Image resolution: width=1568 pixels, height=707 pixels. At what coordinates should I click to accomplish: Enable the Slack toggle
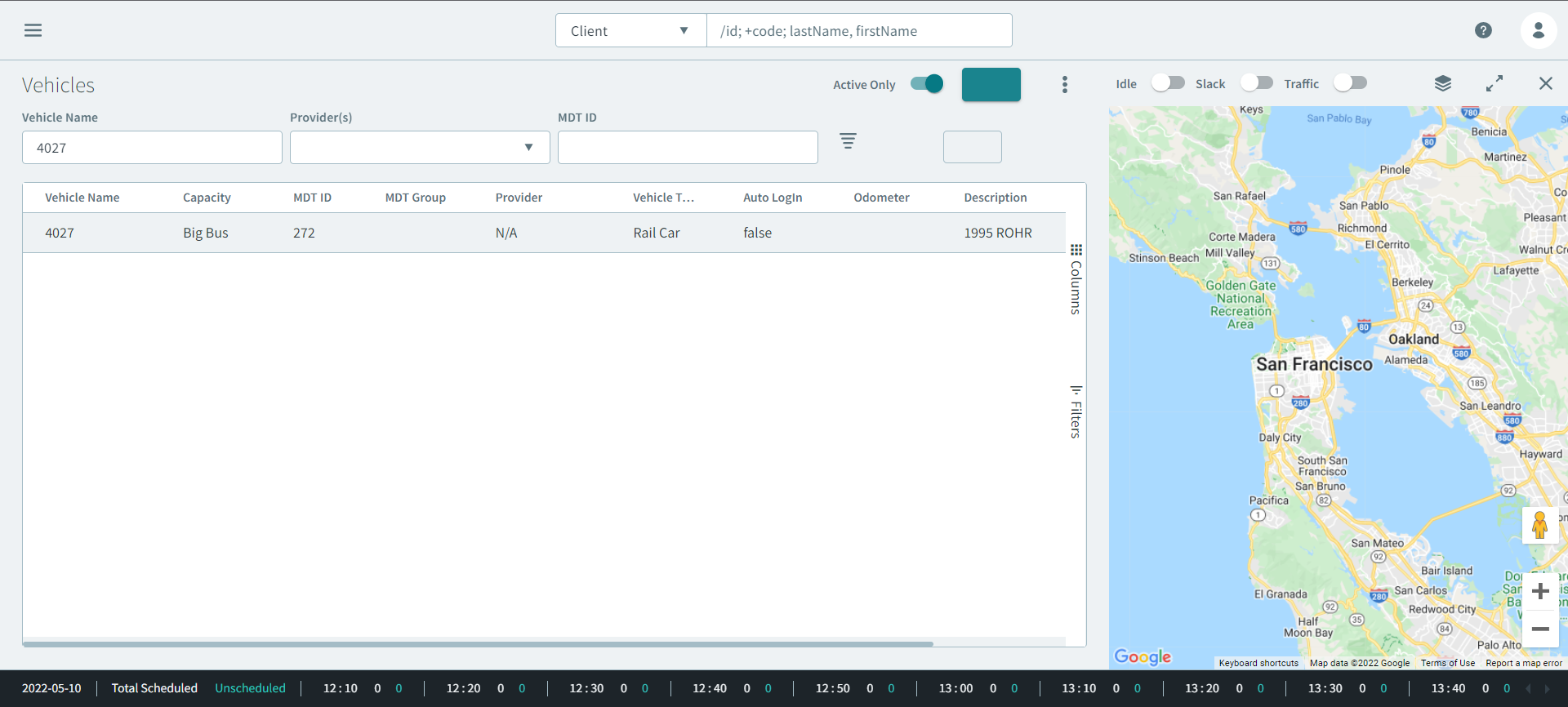tap(1256, 83)
